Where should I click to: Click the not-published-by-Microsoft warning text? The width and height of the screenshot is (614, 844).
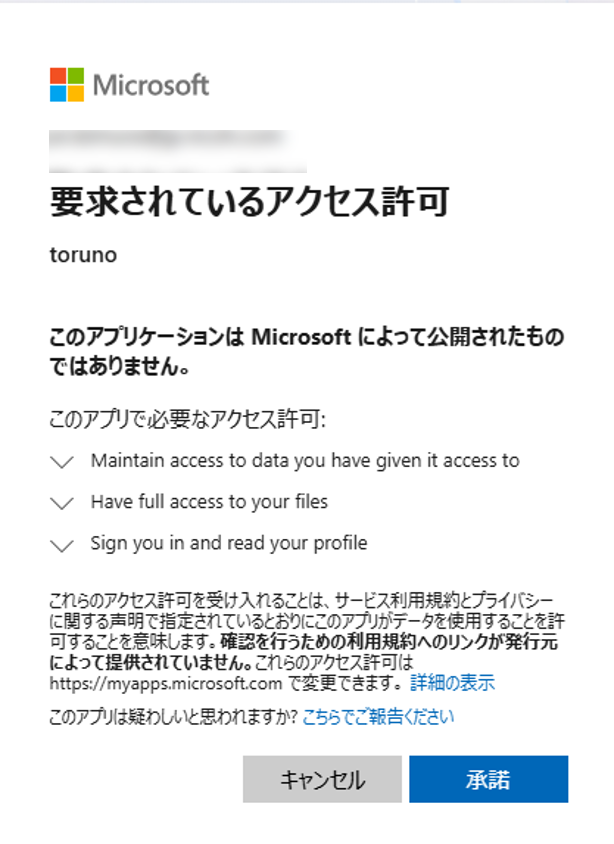[306, 351]
